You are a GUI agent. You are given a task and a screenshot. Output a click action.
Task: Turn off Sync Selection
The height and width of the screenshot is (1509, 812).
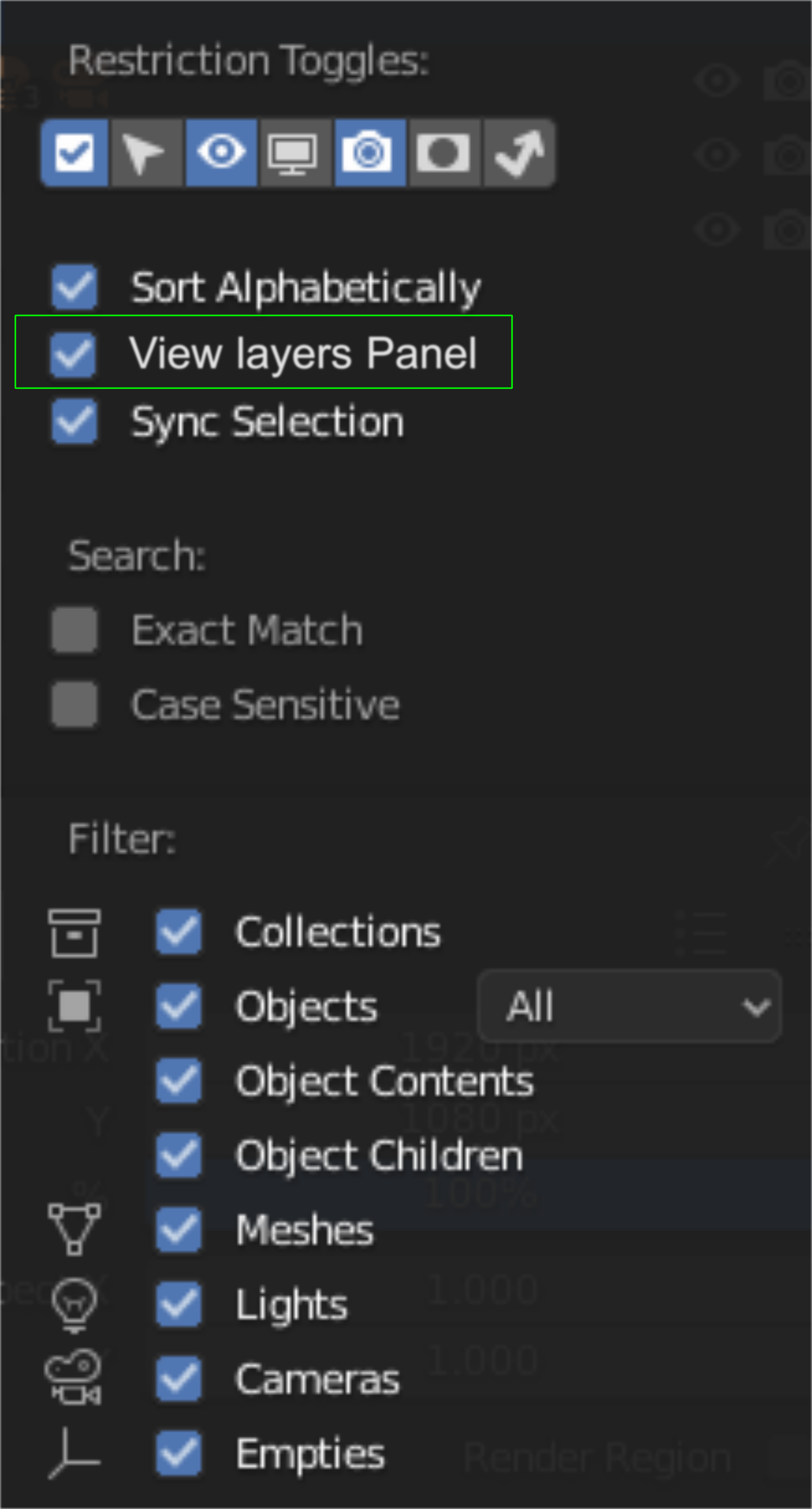[x=74, y=421]
